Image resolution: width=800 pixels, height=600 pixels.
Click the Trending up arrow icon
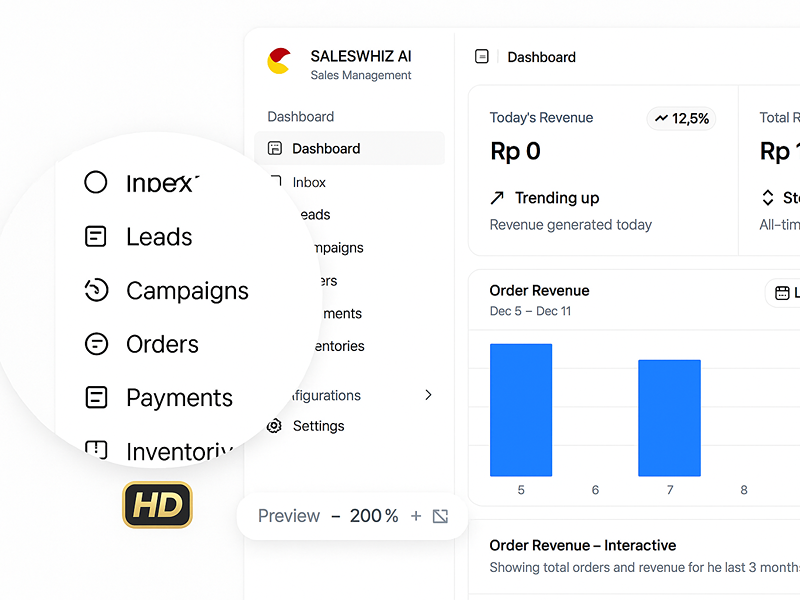[497, 197]
